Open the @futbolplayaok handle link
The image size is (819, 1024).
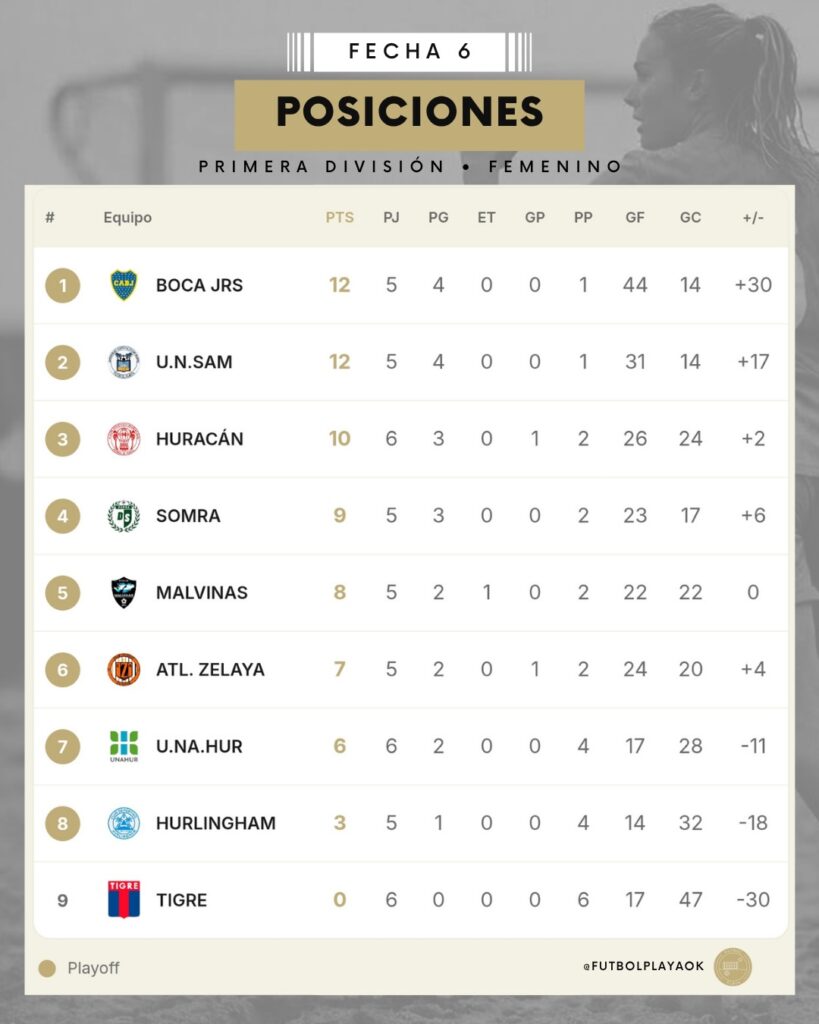[x=642, y=967]
